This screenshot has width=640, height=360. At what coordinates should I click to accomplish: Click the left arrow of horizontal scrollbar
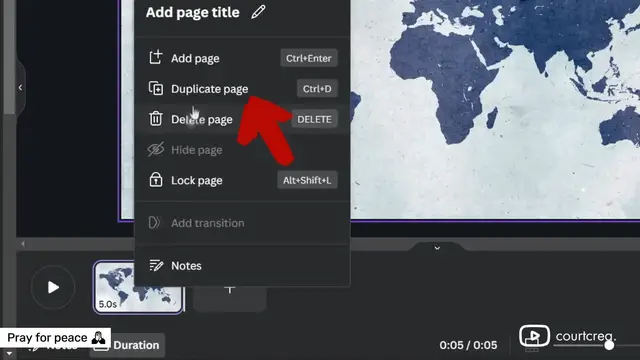pyautogui.click(x=23, y=244)
